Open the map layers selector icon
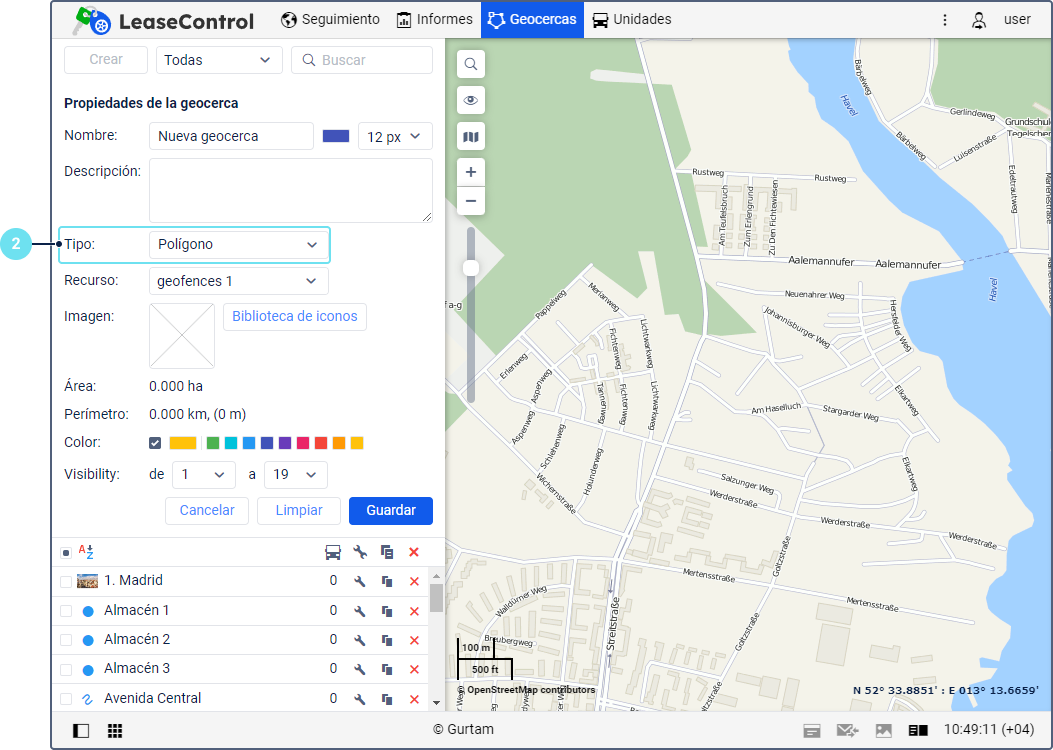The width and height of the screenshot is (1053, 750). [x=471, y=136]
